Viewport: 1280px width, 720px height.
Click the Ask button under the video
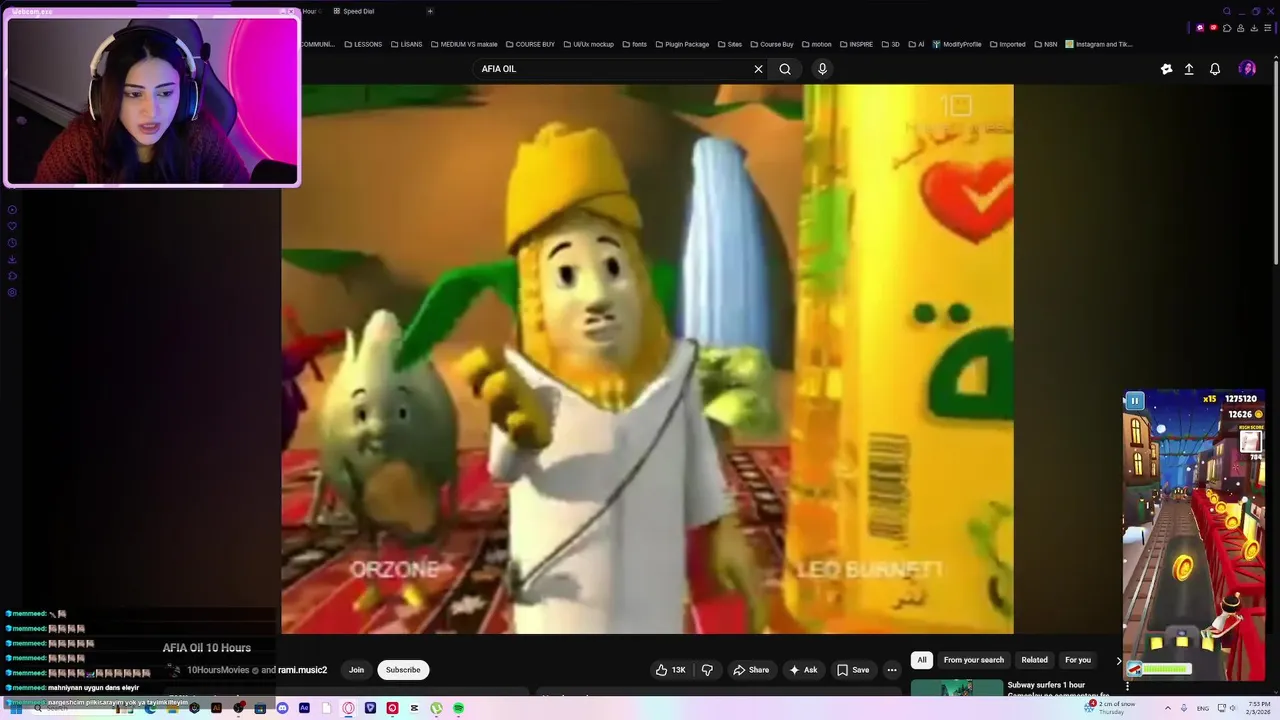point(803,670)
